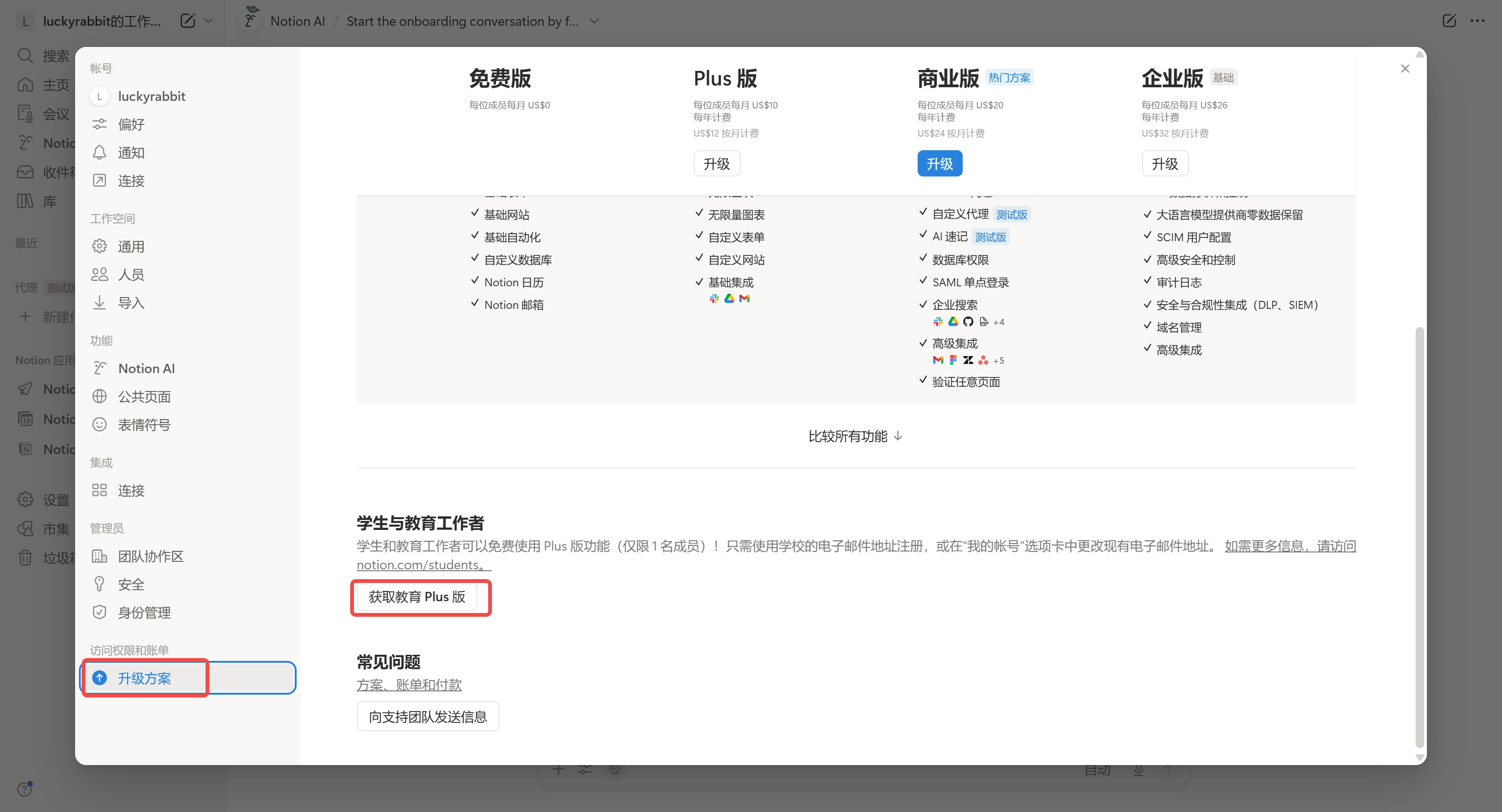This screenshot has width=1502, height=812.
Task: Click the 团队协作区 building icon
Action: tap(100, 556)
